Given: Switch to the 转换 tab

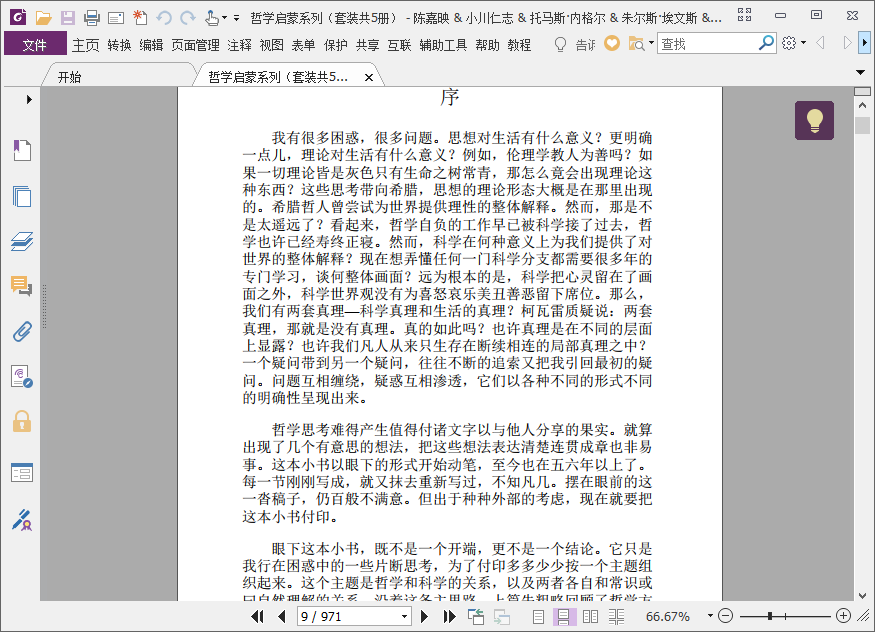Looking at the screenshot, I should point(119,45).
